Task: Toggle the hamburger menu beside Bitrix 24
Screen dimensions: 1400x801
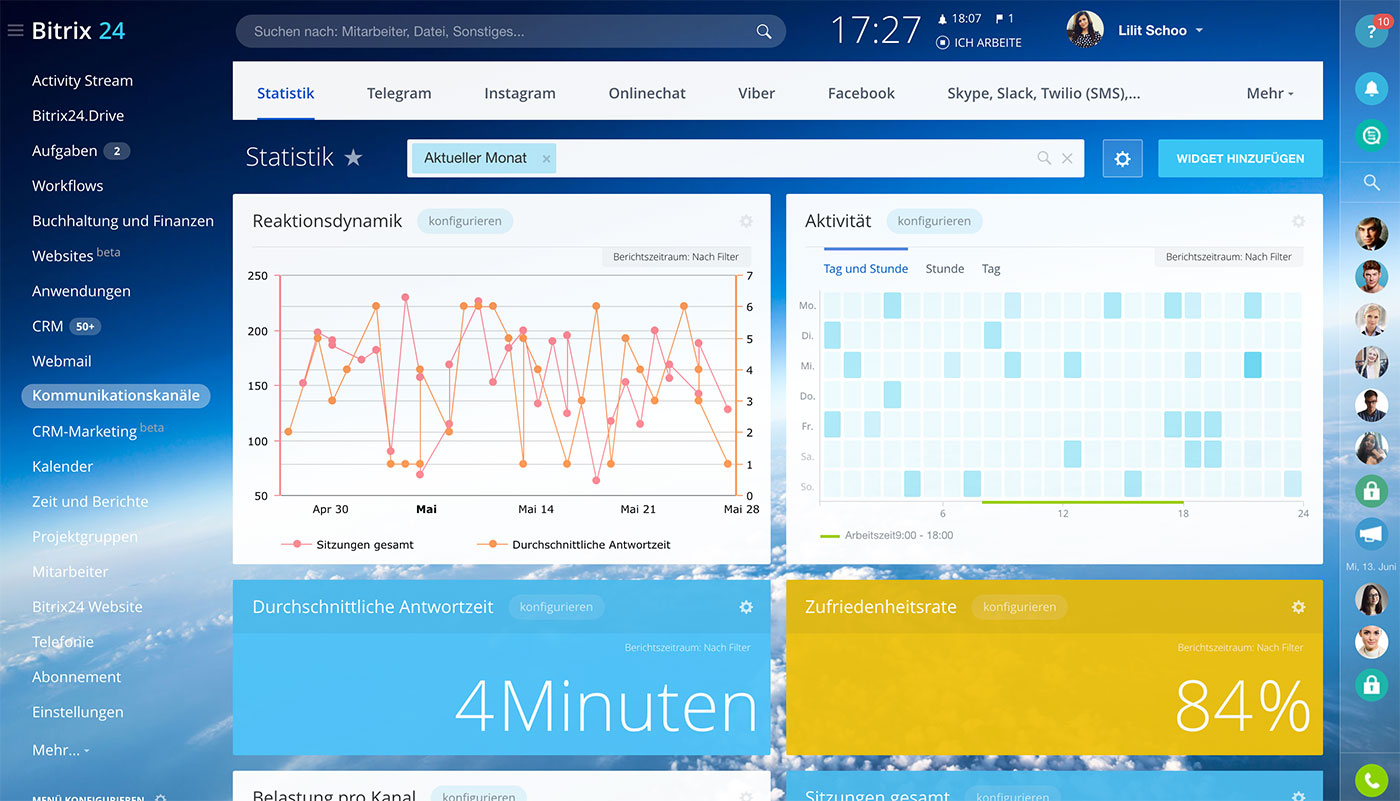Action: pyautogui.click(x=15, y=30)
